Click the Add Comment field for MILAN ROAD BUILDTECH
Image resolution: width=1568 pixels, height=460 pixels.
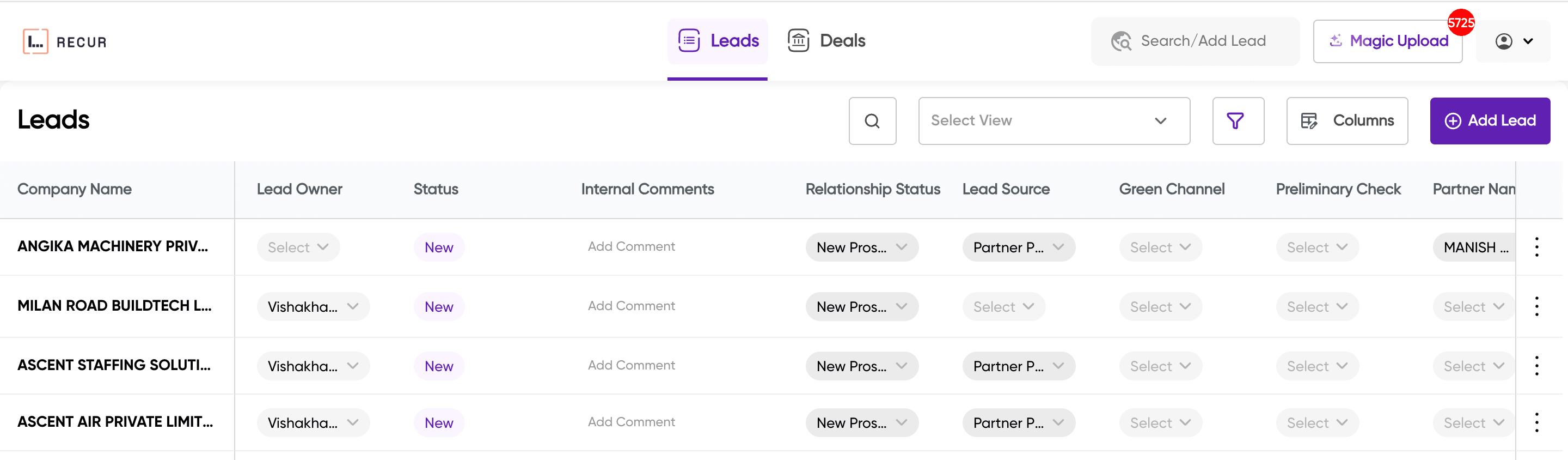click(631, 306)
